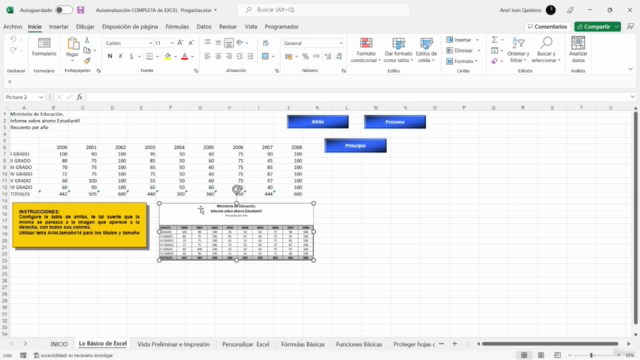This screenshot has width=640, height=360.
Task: Apply red font color swatch
Action: [x=185, y=56]
